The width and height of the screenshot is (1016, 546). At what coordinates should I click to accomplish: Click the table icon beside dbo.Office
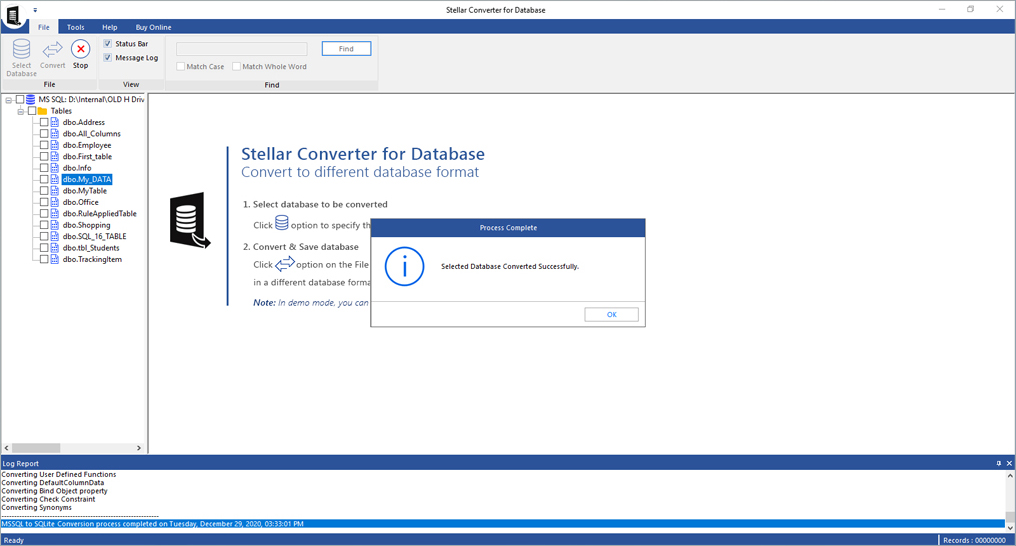pyautogui.click(x=55, y=202)
